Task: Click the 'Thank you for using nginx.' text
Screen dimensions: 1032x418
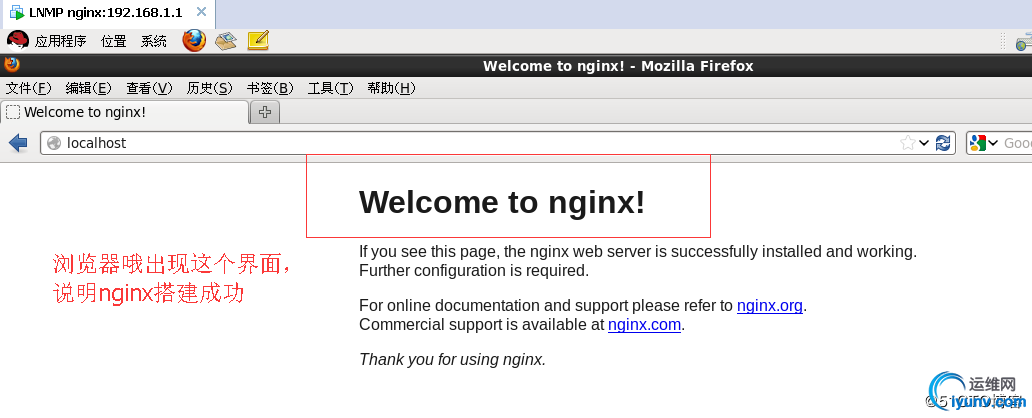Action: (453, 359)
